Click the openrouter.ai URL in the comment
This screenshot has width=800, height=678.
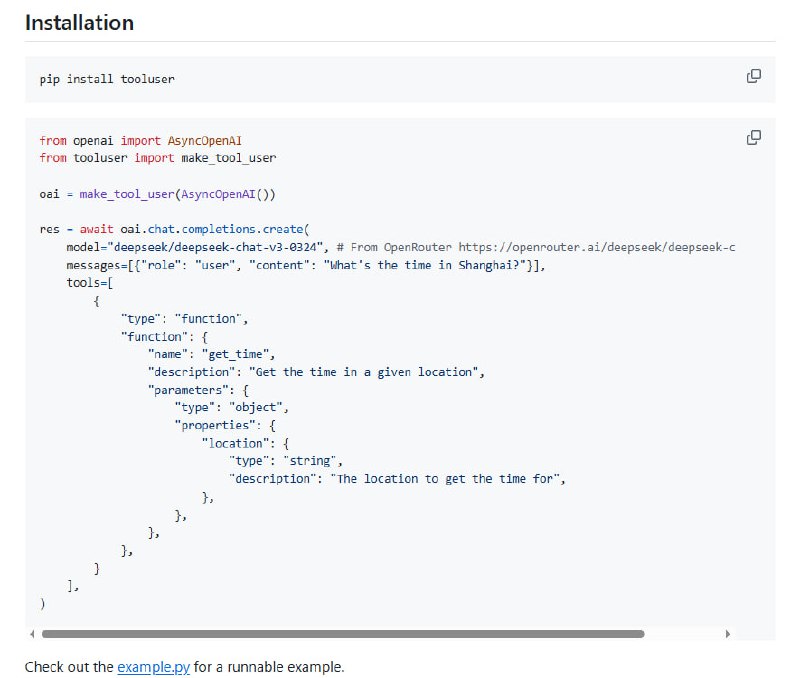(x=609, y=246)
